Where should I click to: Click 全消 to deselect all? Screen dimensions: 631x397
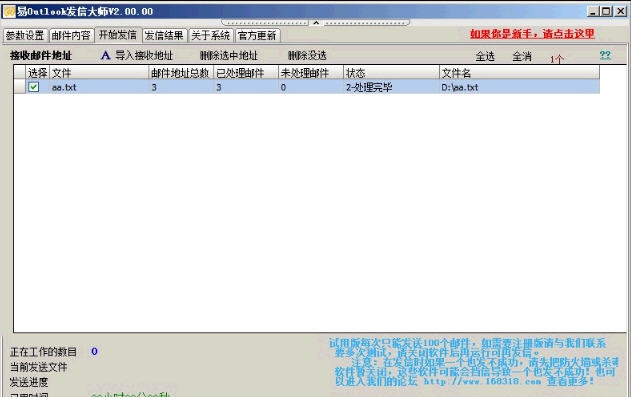(522, 56)
